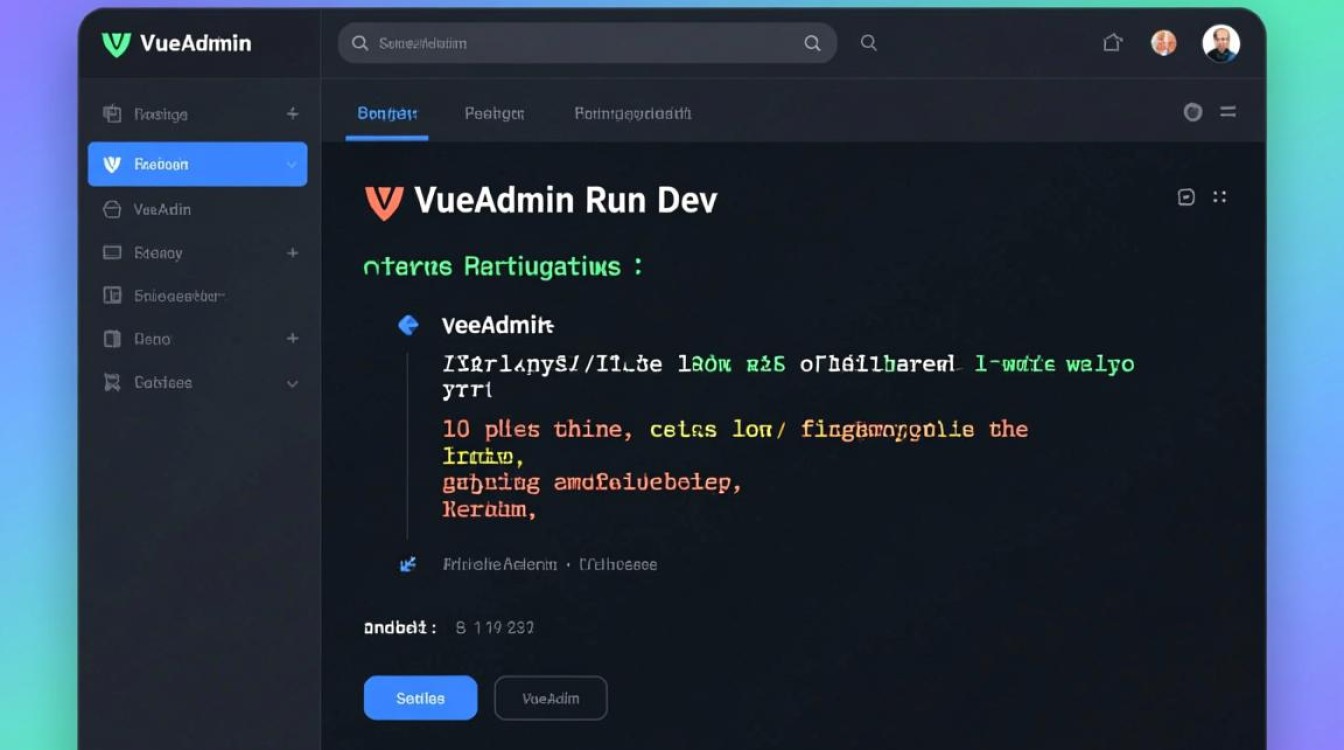This screenshot has width=1344, height=750.
Task: Click the orange console line starting with "10"
Action: [735, 430]
